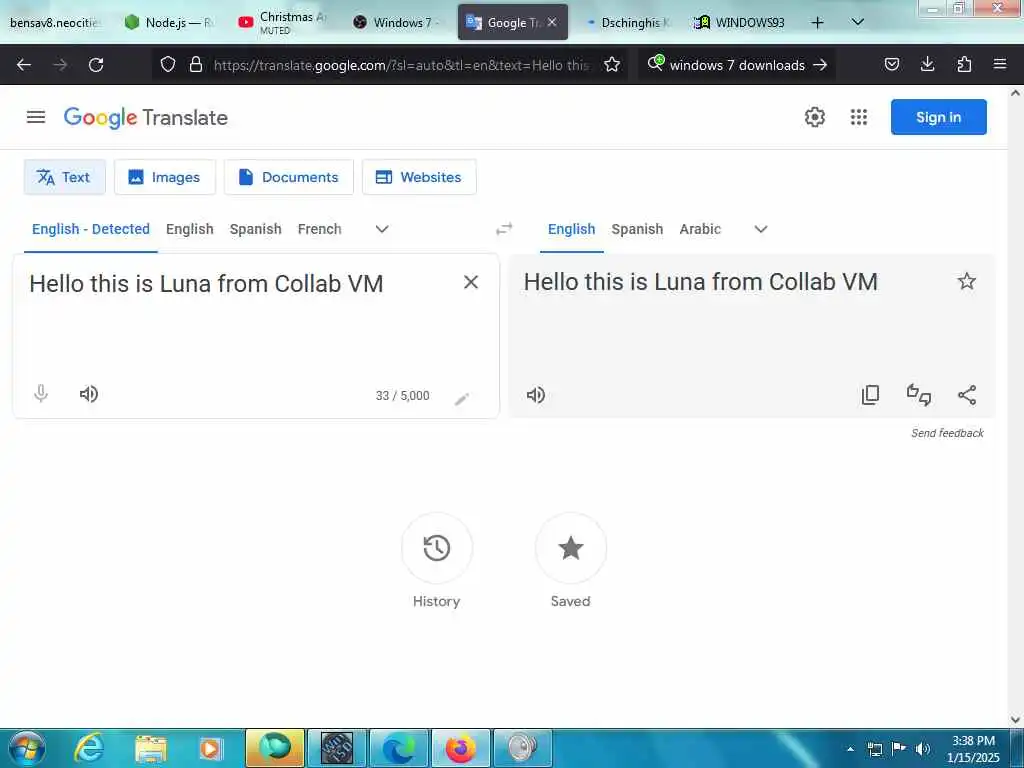Copy the translation to clipboard
The image size is (1024, 768).
[871, 395]
